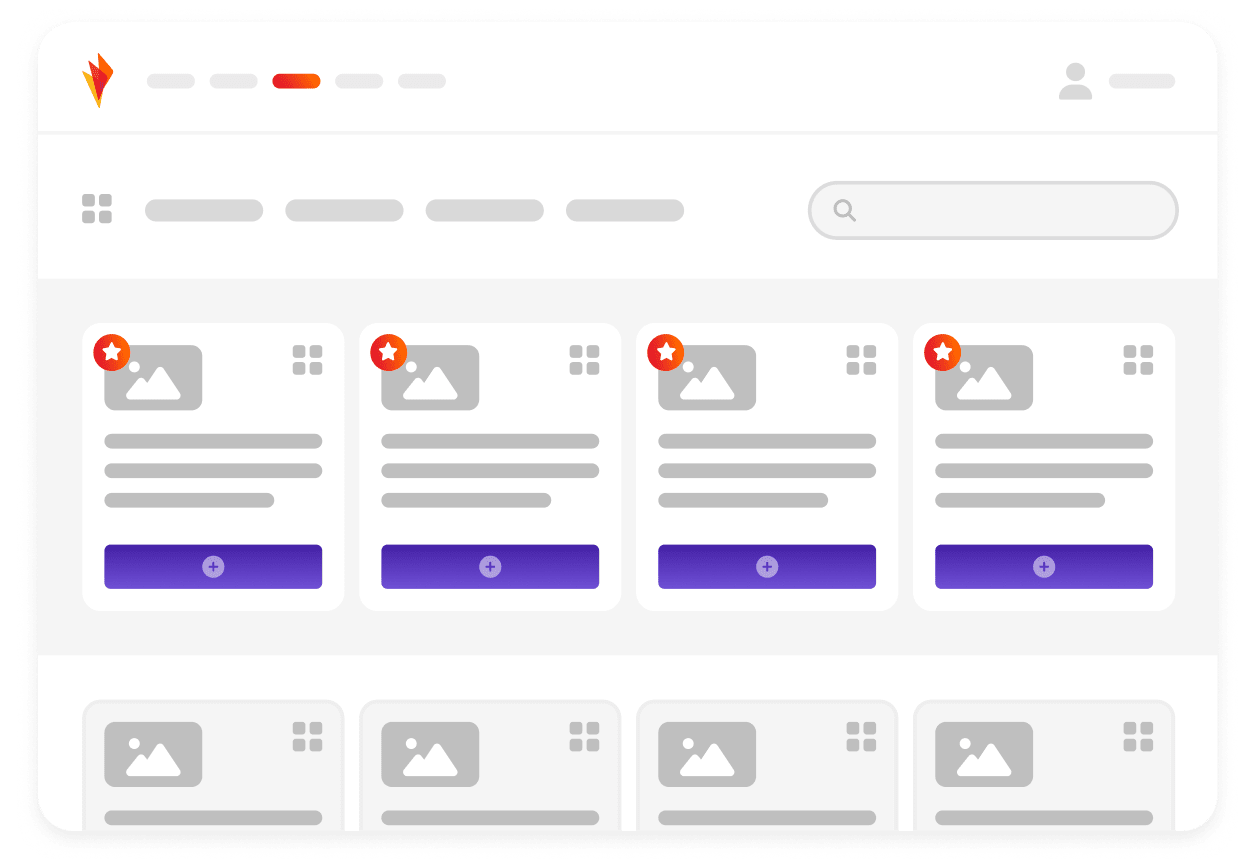Open the image thumbnail on second featured card
This screenshot has width=1254, height=860.
coord(430,378)
